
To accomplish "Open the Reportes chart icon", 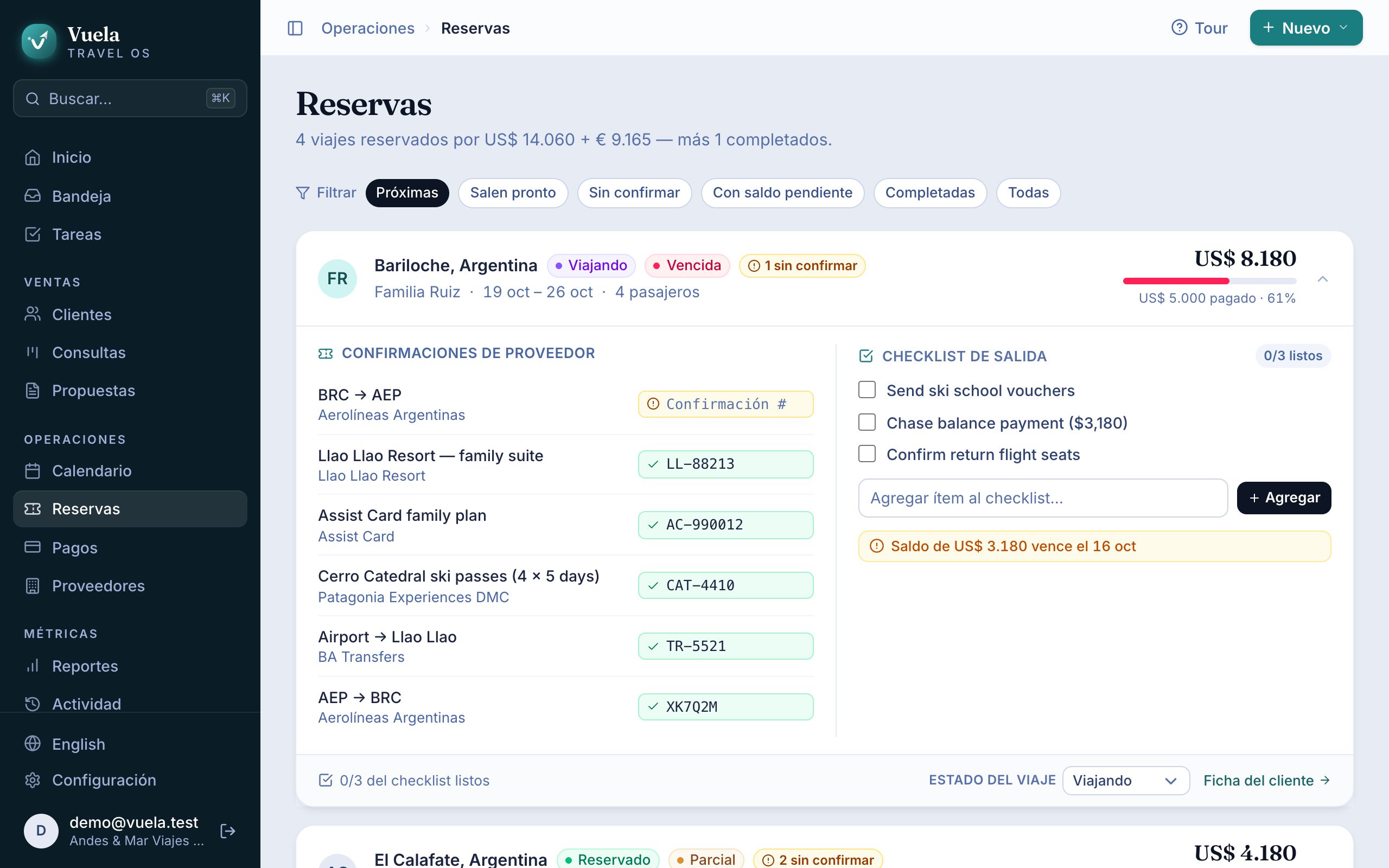I will [x=33, y=666].
